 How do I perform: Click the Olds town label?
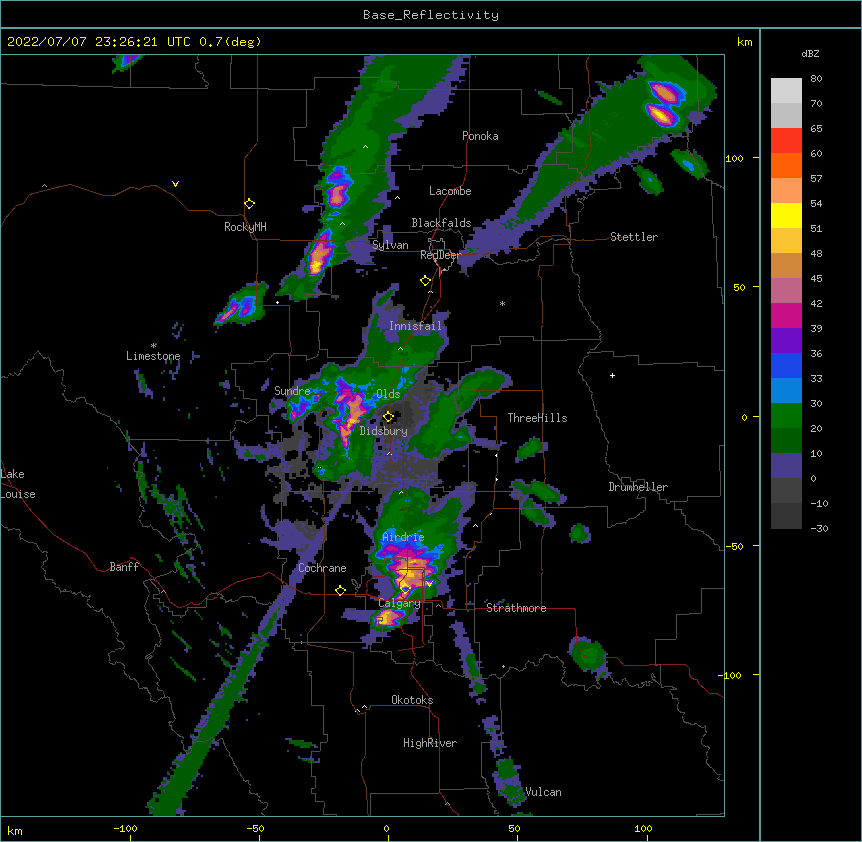[x=388, y=394]
